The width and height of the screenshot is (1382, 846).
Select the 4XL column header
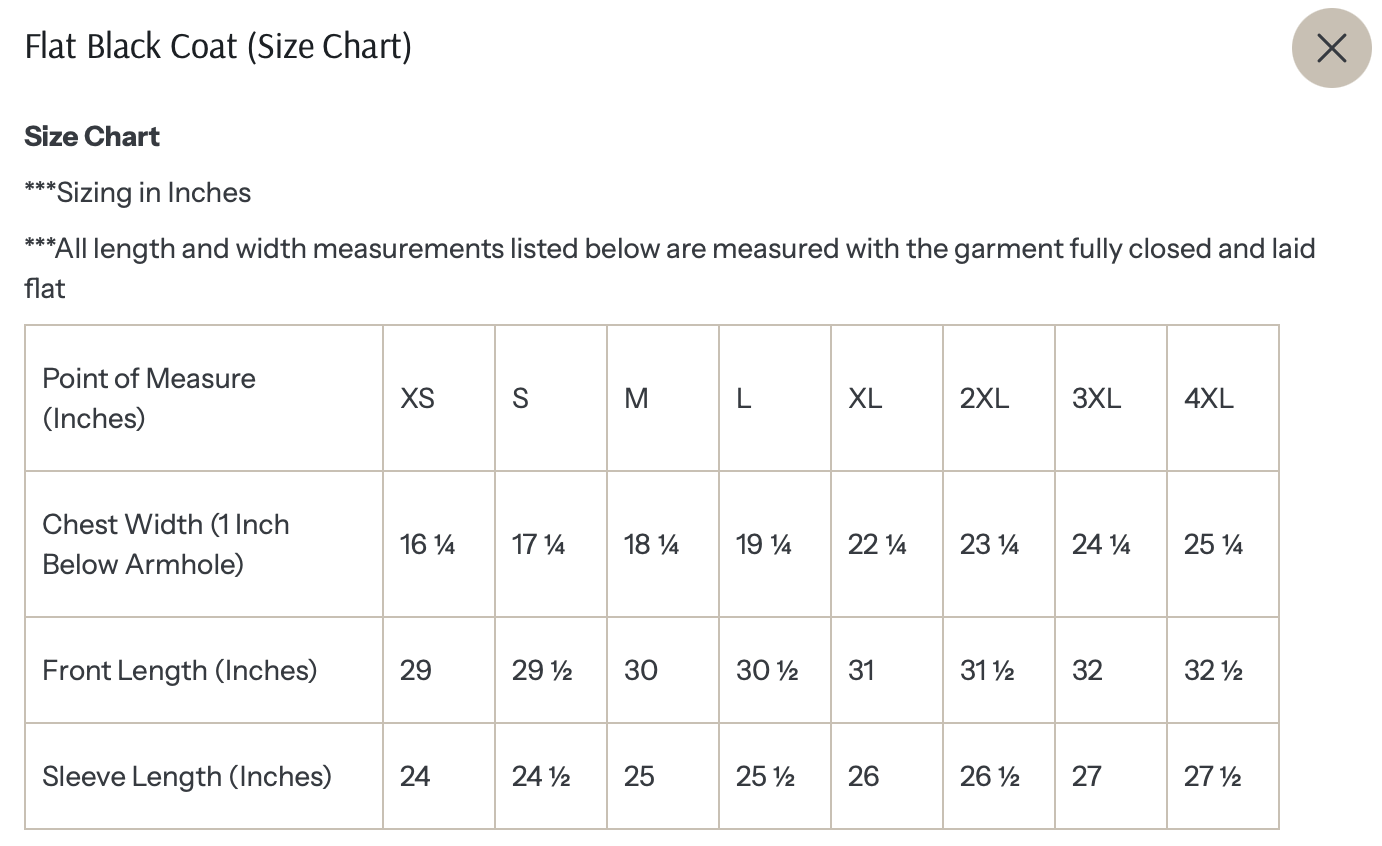coord(1208,398)
